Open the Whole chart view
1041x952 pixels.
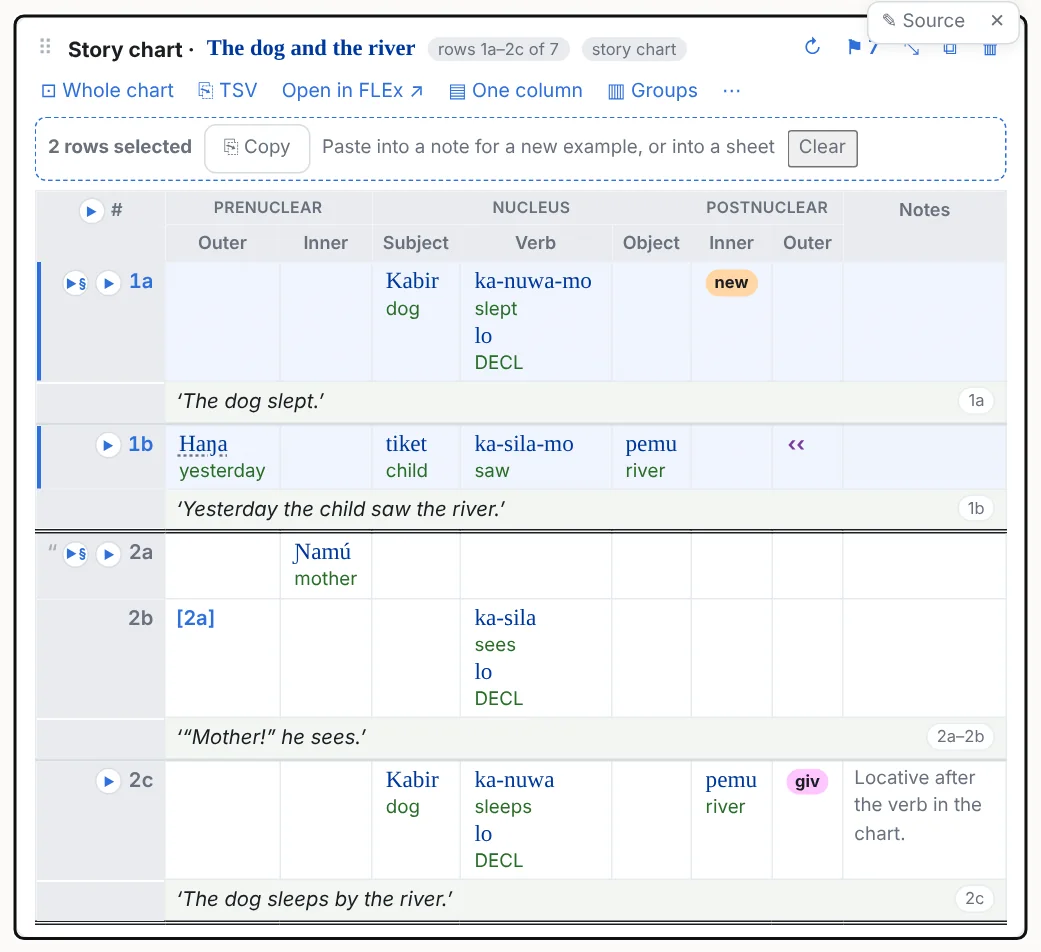108,90
